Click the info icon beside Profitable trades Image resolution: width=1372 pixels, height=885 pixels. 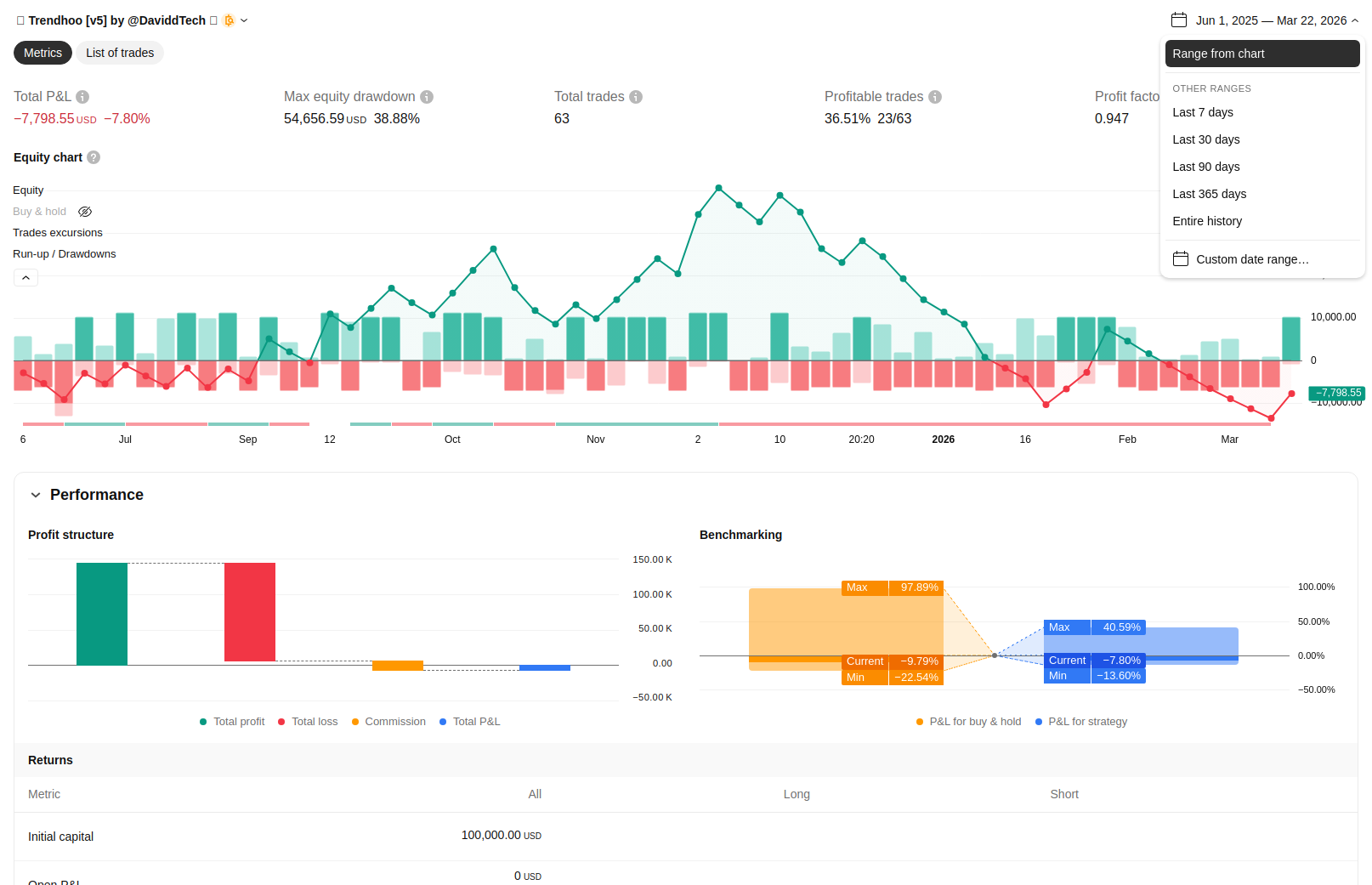(935, 97)
